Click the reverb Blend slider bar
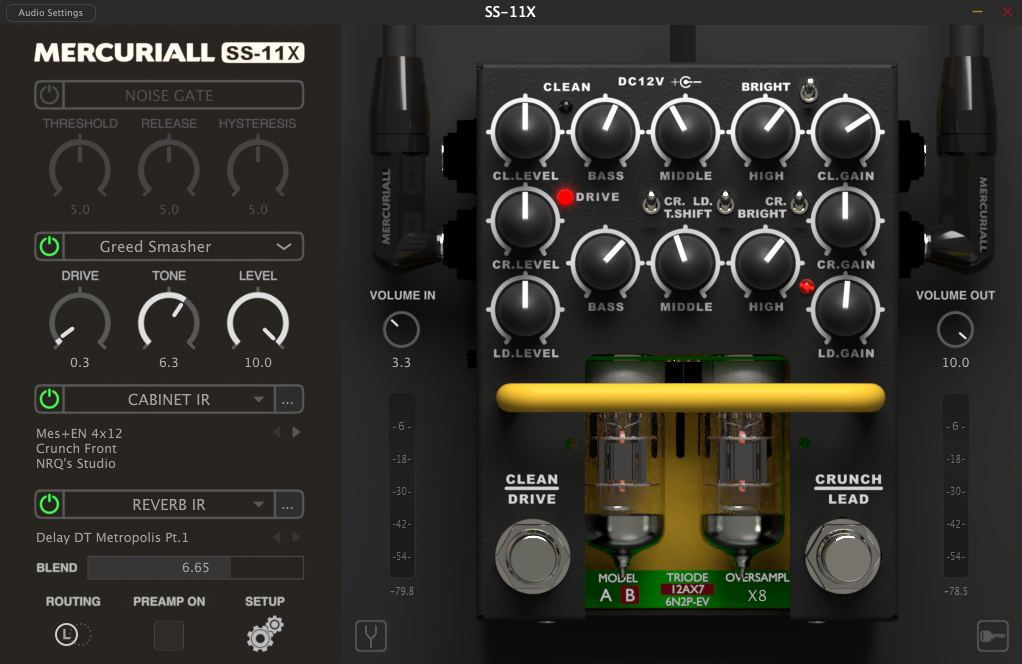1022x664 pixels. click(x=196, y=568)
